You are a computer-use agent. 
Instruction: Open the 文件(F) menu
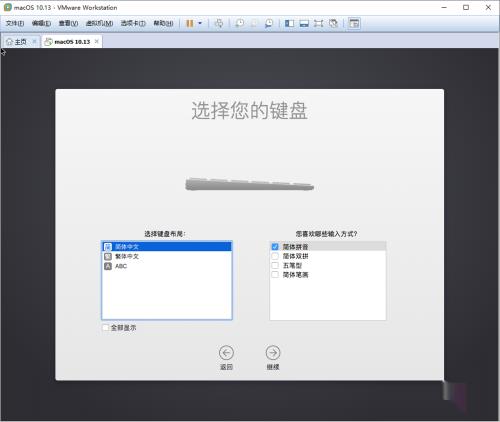pos(15,23)
